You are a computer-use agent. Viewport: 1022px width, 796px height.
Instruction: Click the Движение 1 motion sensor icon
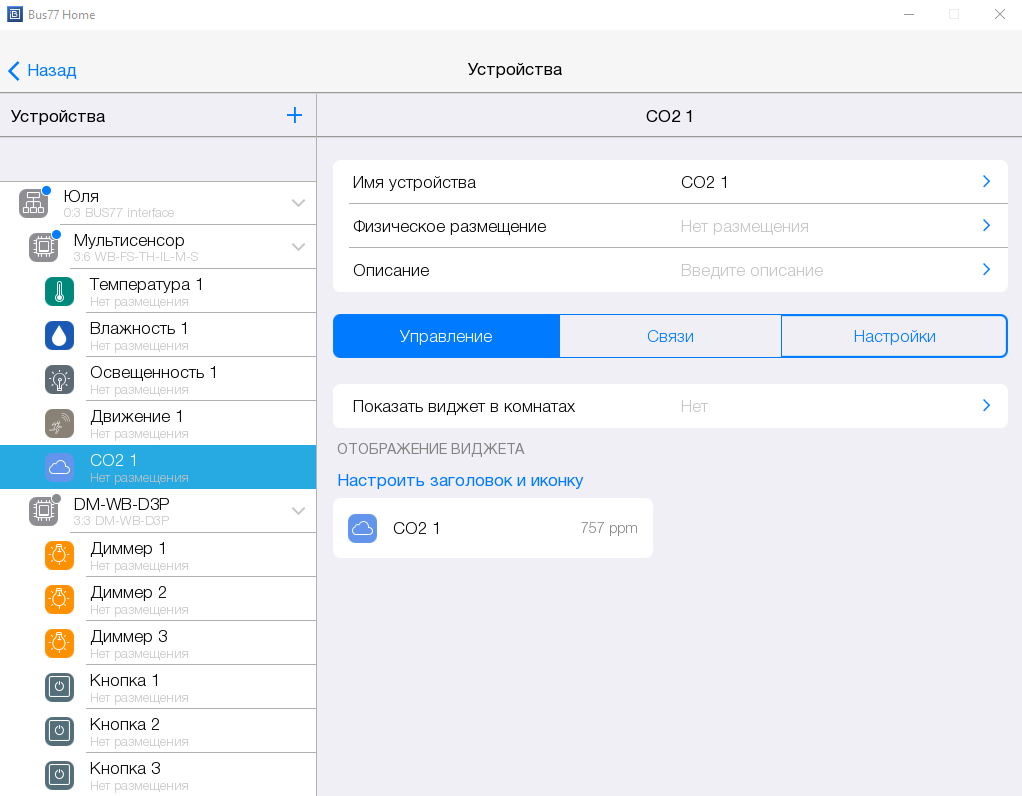pyautogui.click(x=59, y=423)
